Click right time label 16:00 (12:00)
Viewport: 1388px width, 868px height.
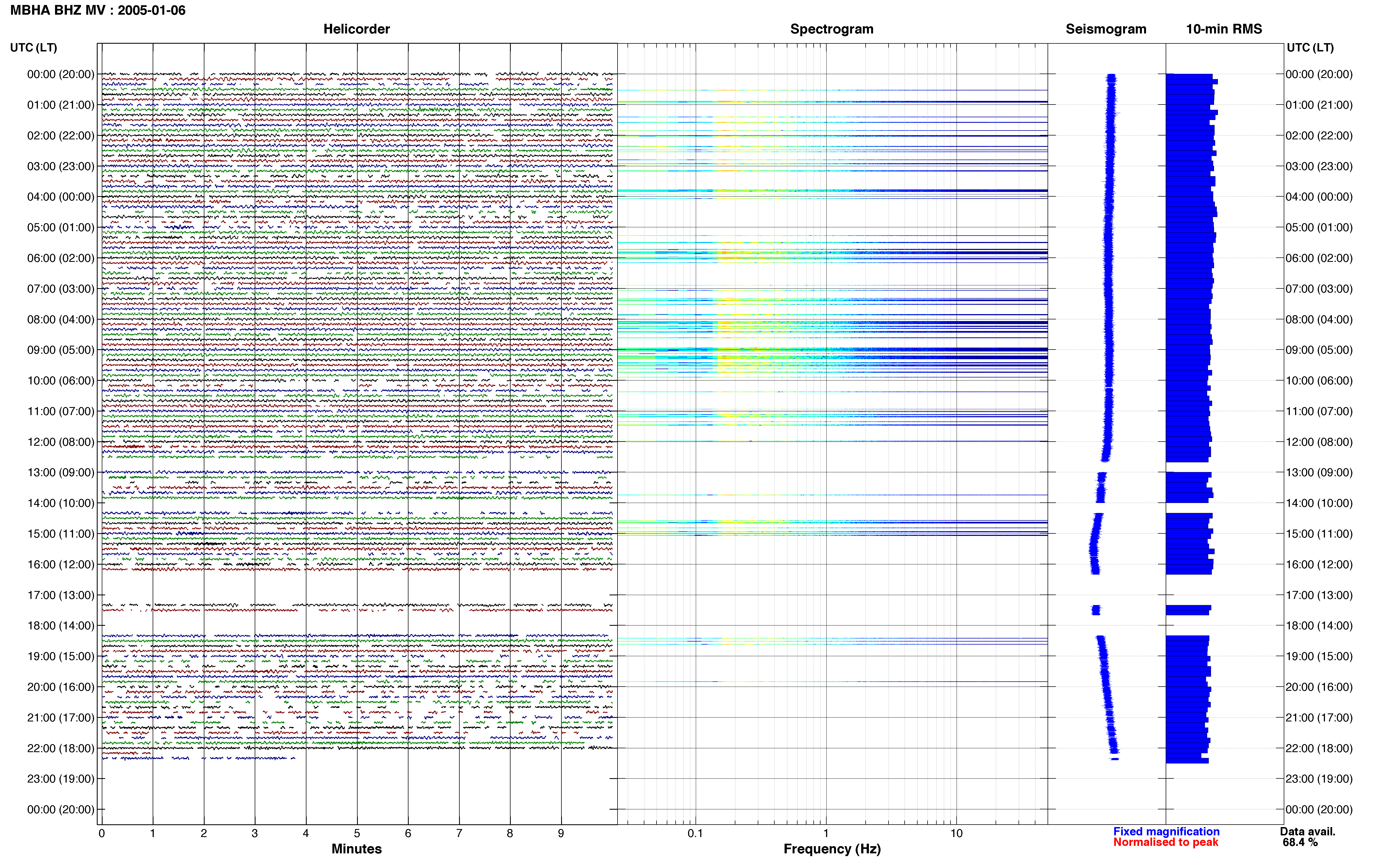coord(1319,565)
